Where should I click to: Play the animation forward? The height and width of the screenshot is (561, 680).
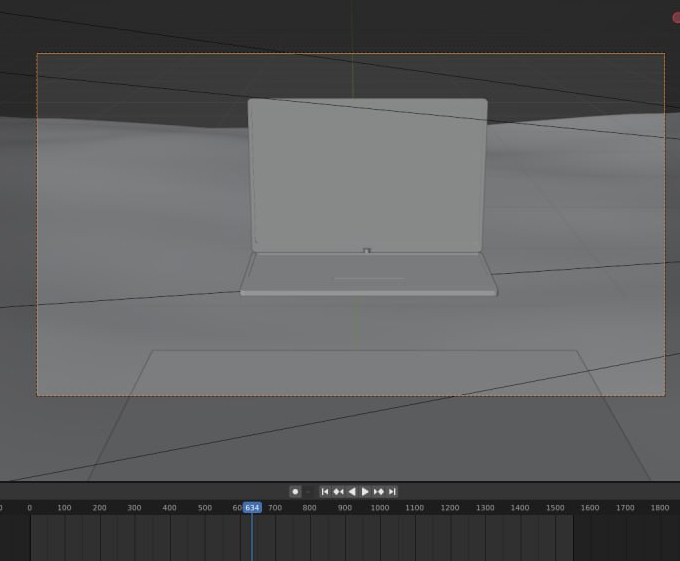(365, 492)
